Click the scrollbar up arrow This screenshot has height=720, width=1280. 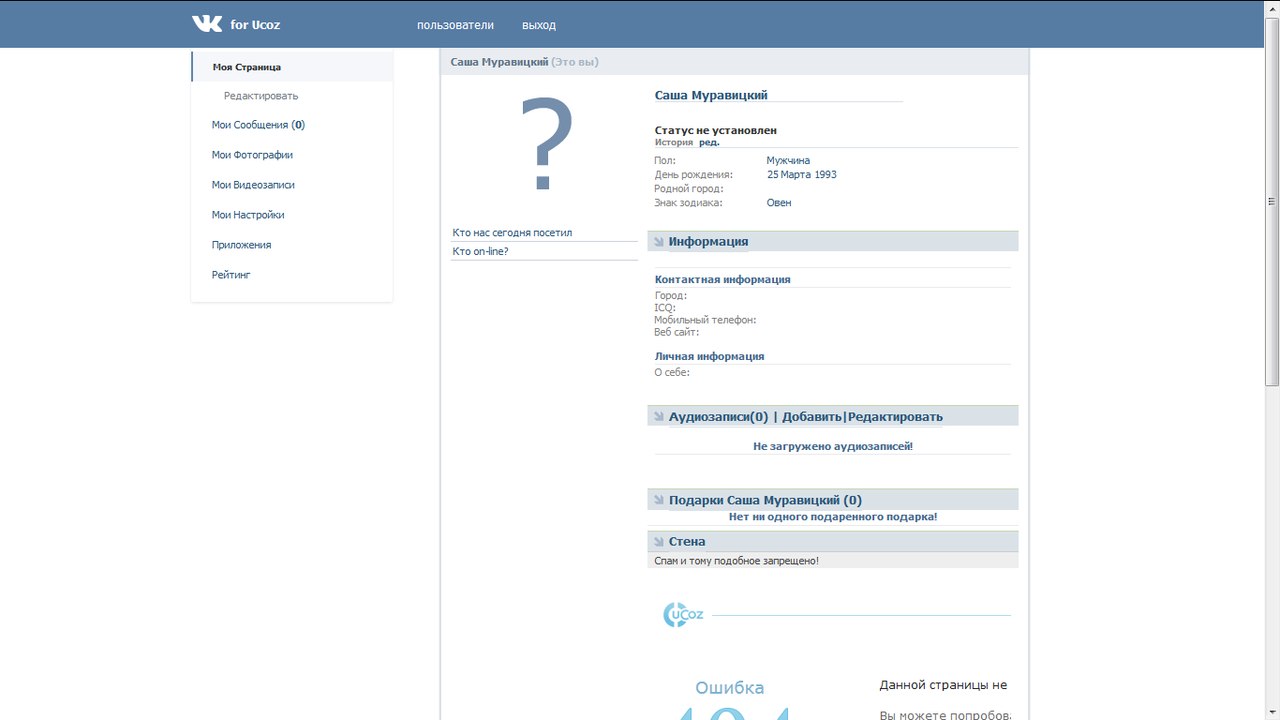point(1272,7)
